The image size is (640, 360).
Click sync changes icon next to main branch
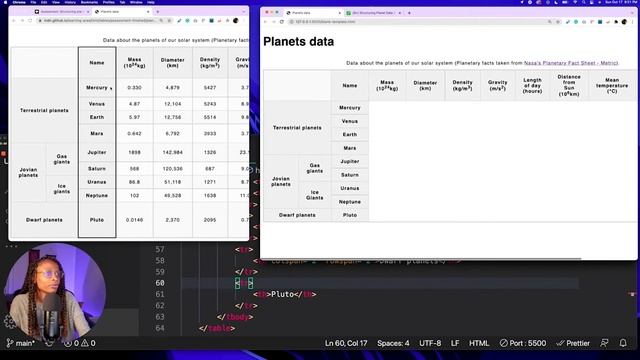pyautogui.click(x=49, y=343)
